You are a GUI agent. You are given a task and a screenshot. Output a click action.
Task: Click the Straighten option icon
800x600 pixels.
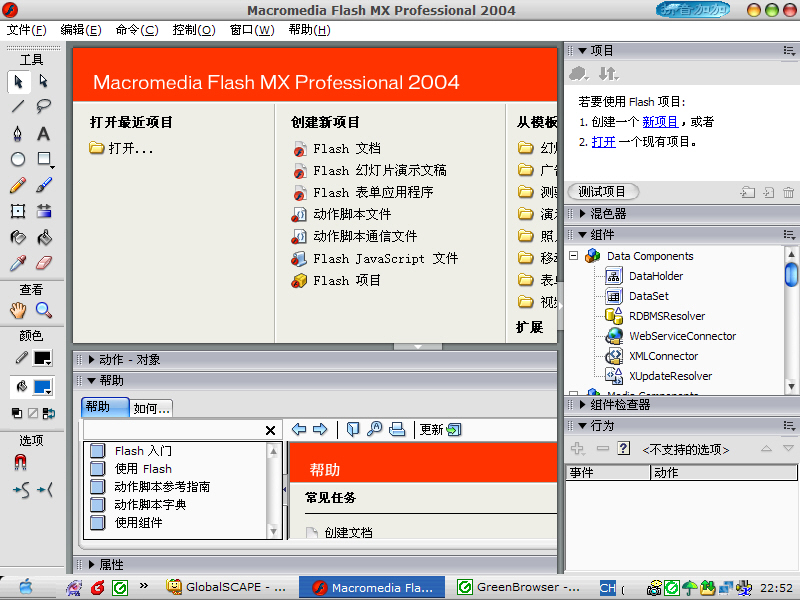[46, 490]
